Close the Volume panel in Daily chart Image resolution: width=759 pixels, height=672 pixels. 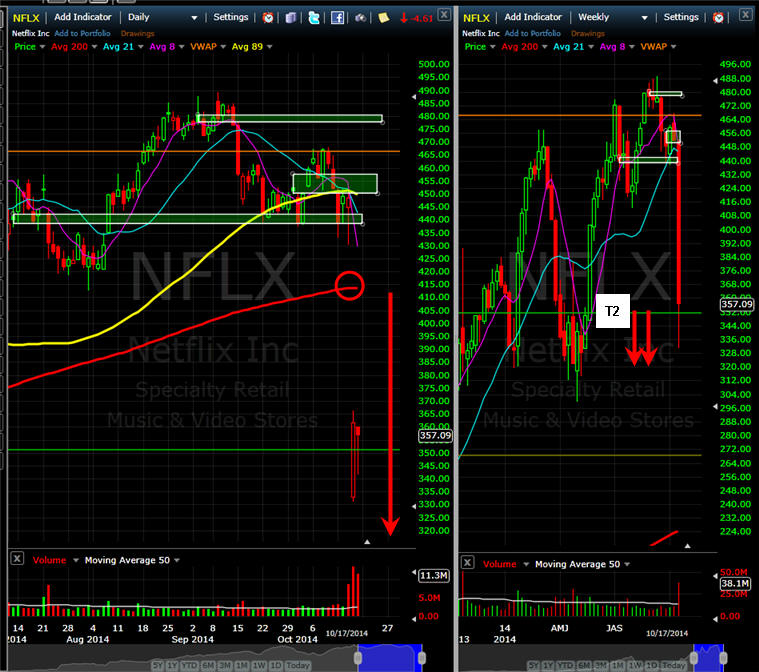pos(17,558)
